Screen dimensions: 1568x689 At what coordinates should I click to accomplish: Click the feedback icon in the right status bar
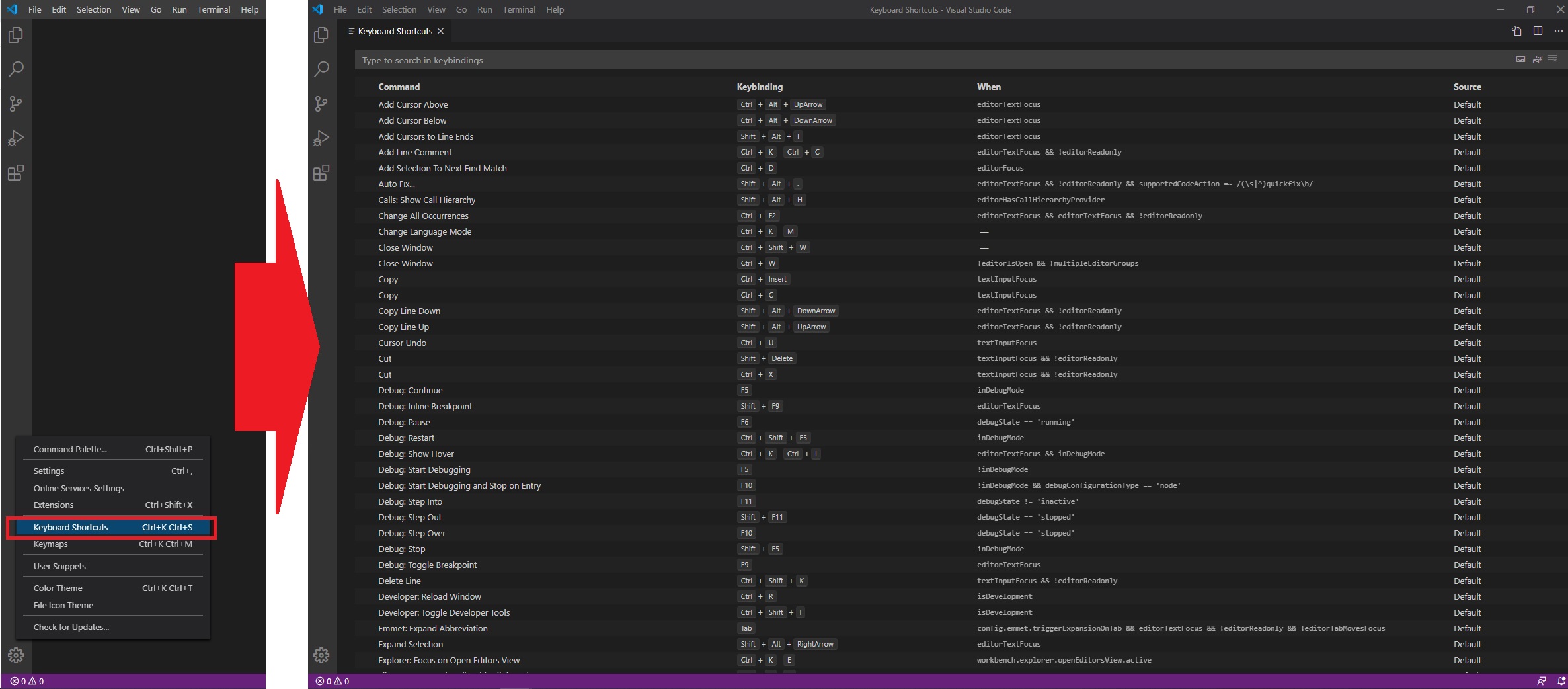(x=1542, y=681)
